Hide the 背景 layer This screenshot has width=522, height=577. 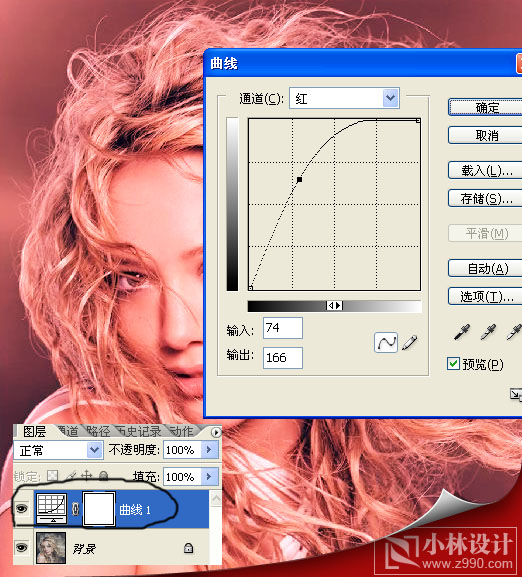[22, 548]
